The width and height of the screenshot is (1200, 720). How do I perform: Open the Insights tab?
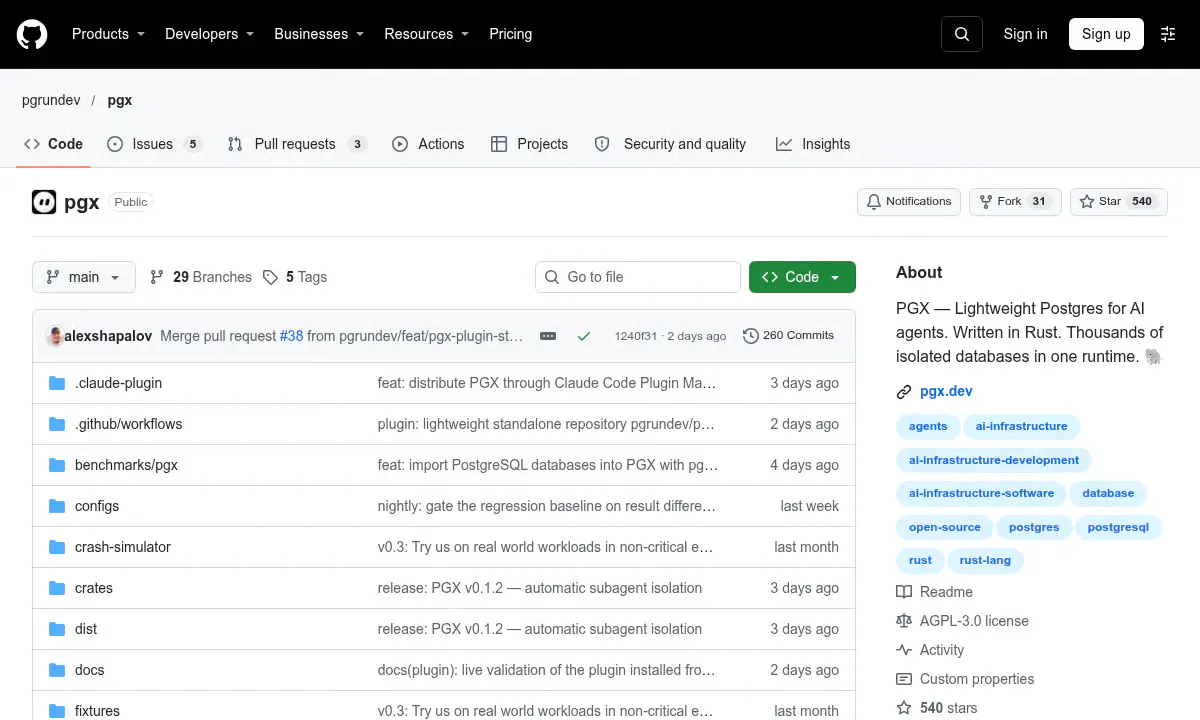(813, 144)
